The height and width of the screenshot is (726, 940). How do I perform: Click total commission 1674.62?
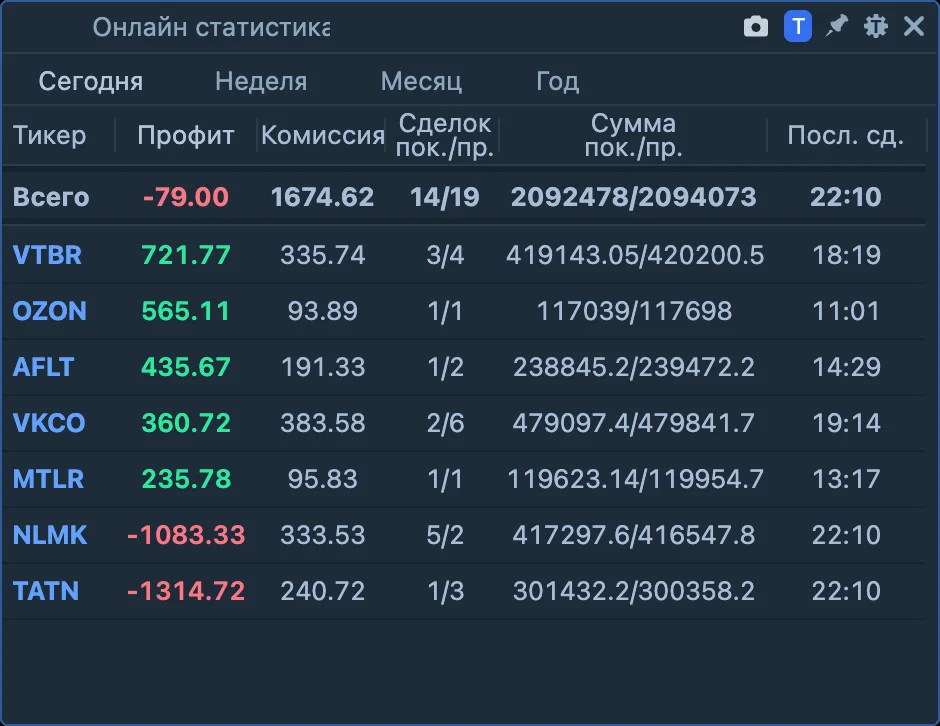(323, 197)
